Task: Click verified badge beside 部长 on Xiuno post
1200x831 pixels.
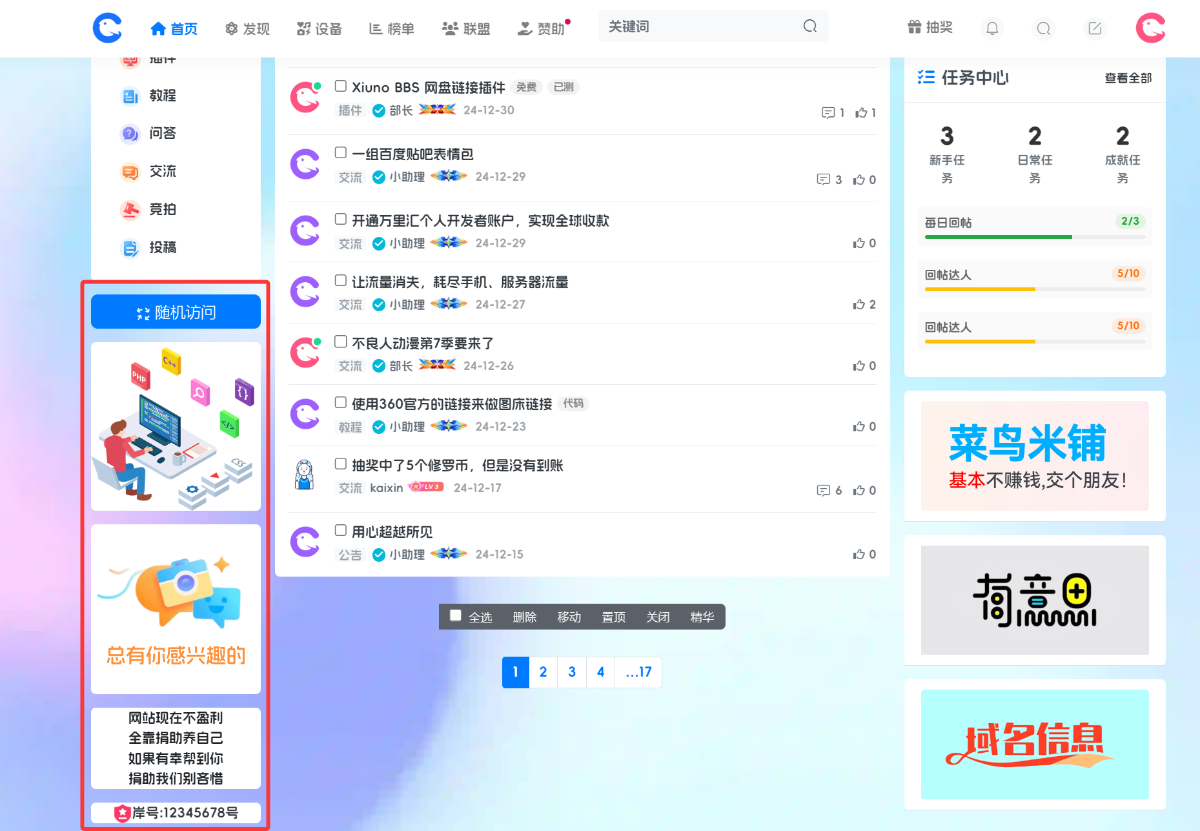Action: tap(379, 111)
